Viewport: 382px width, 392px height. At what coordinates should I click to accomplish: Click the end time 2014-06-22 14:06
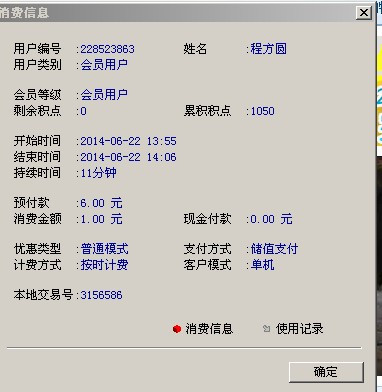click(128, 157)
